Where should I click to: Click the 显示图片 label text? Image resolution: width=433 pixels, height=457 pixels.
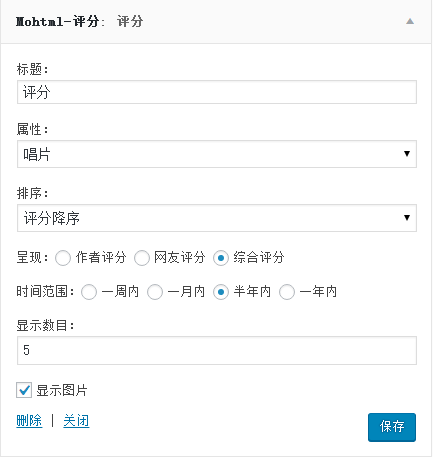(x=62, y=390)
